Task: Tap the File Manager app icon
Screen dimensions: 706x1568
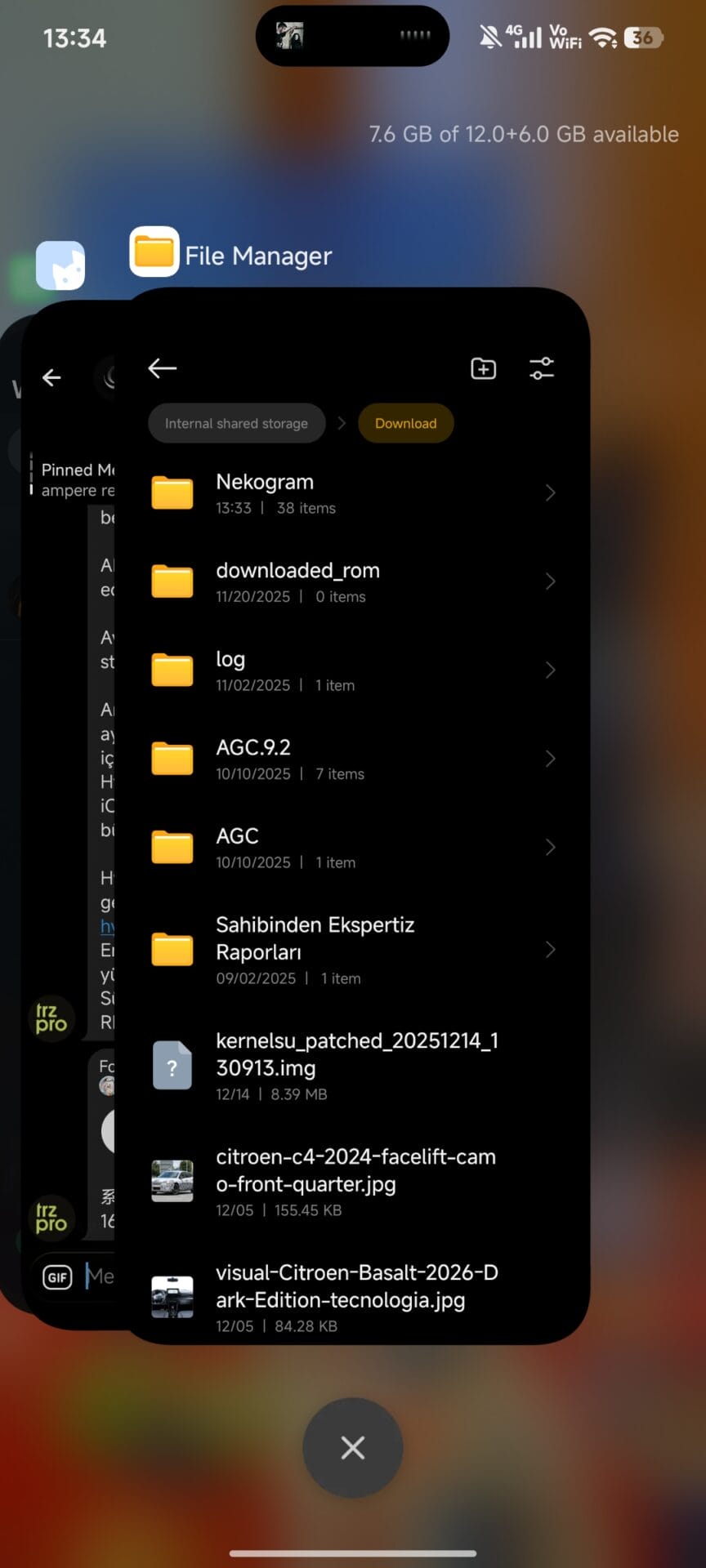Action: 154,252
